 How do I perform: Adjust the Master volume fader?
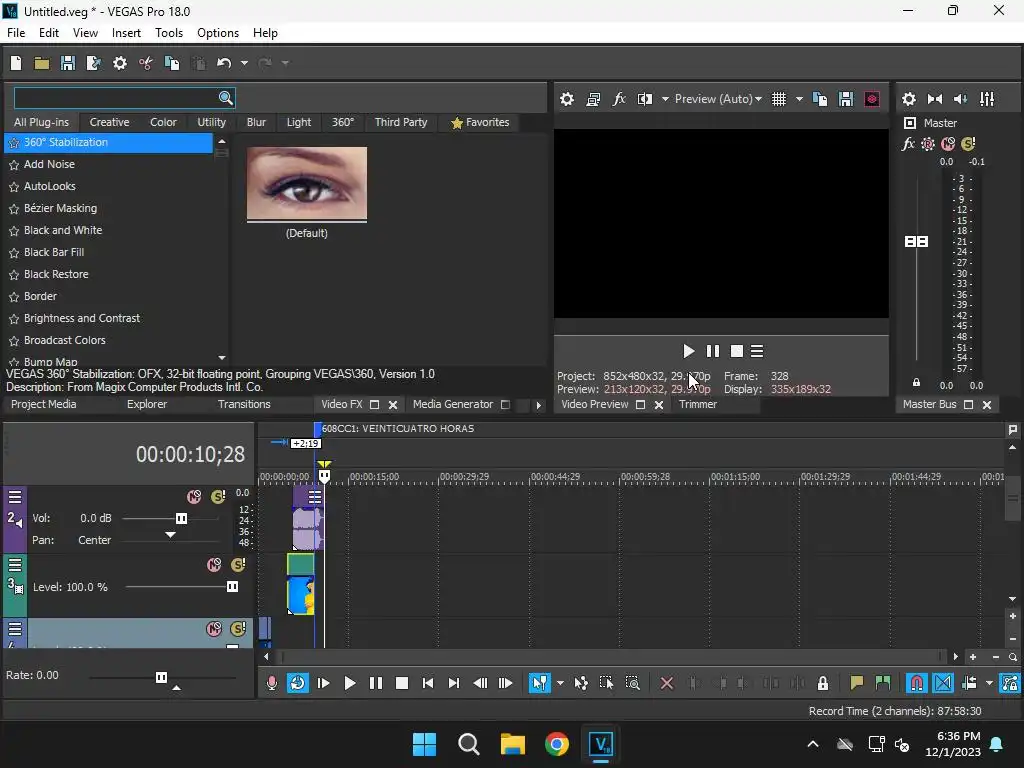[916, 242]
